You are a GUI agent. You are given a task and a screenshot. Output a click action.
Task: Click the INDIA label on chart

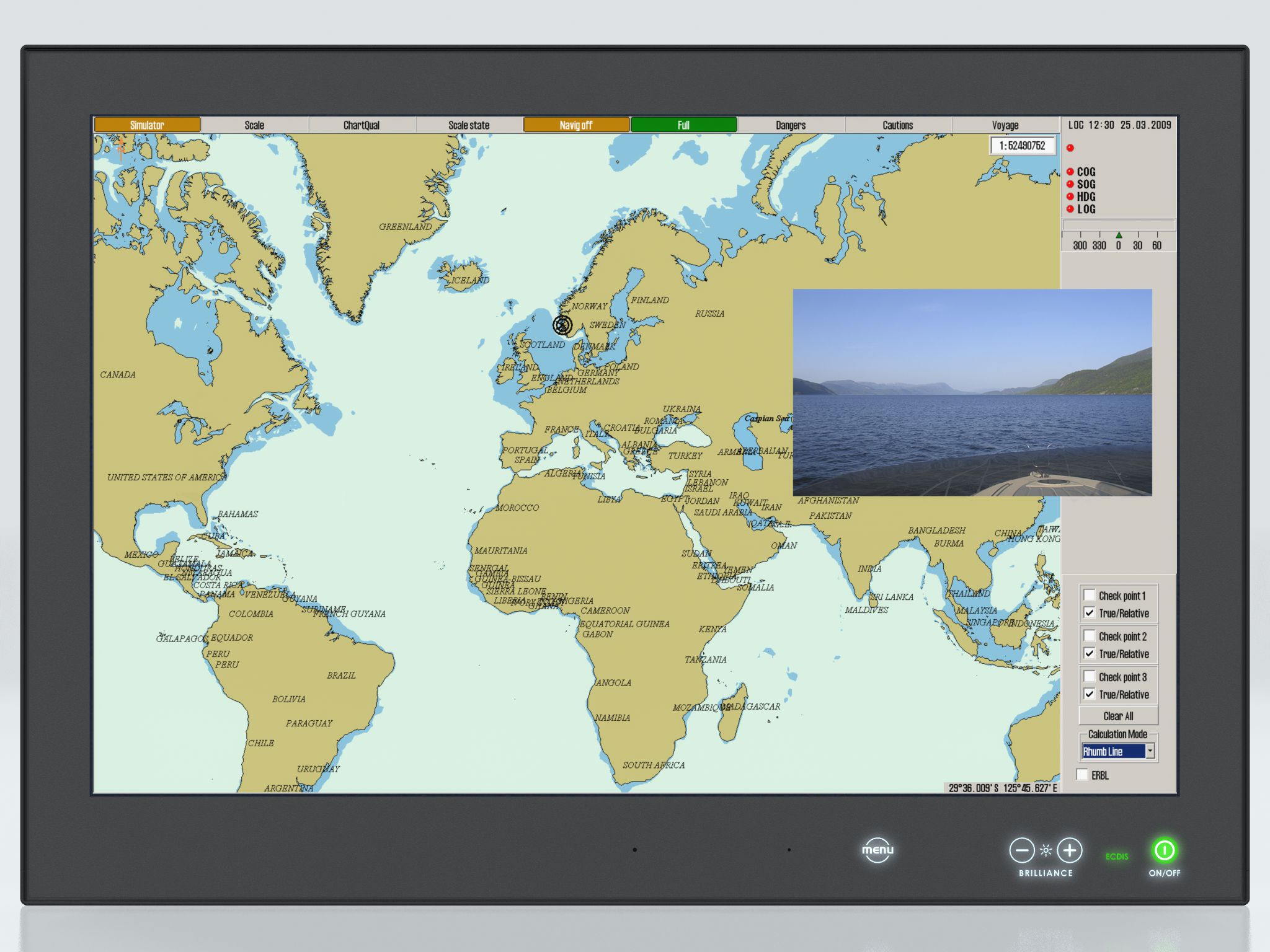(869, 568)
